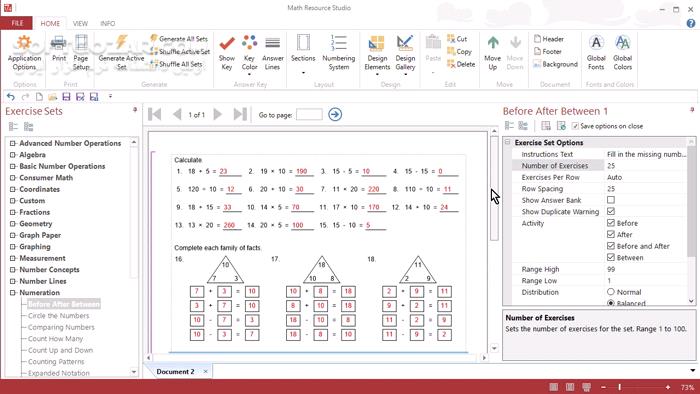700x394 pixels.
Task: Toggle Show Duplicate Warning checkbox
Action: (x=611, y=212)
